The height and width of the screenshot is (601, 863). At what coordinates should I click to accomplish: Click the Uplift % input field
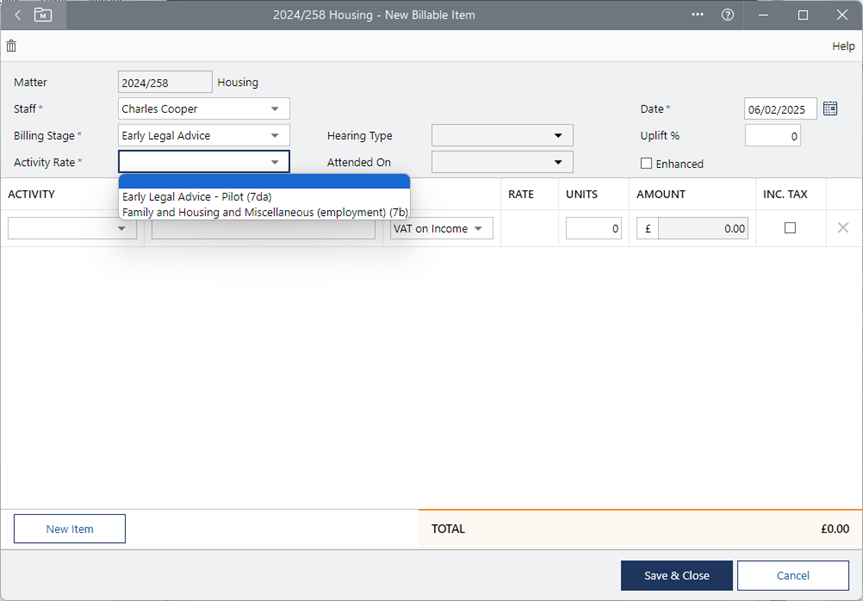[772, 136]
